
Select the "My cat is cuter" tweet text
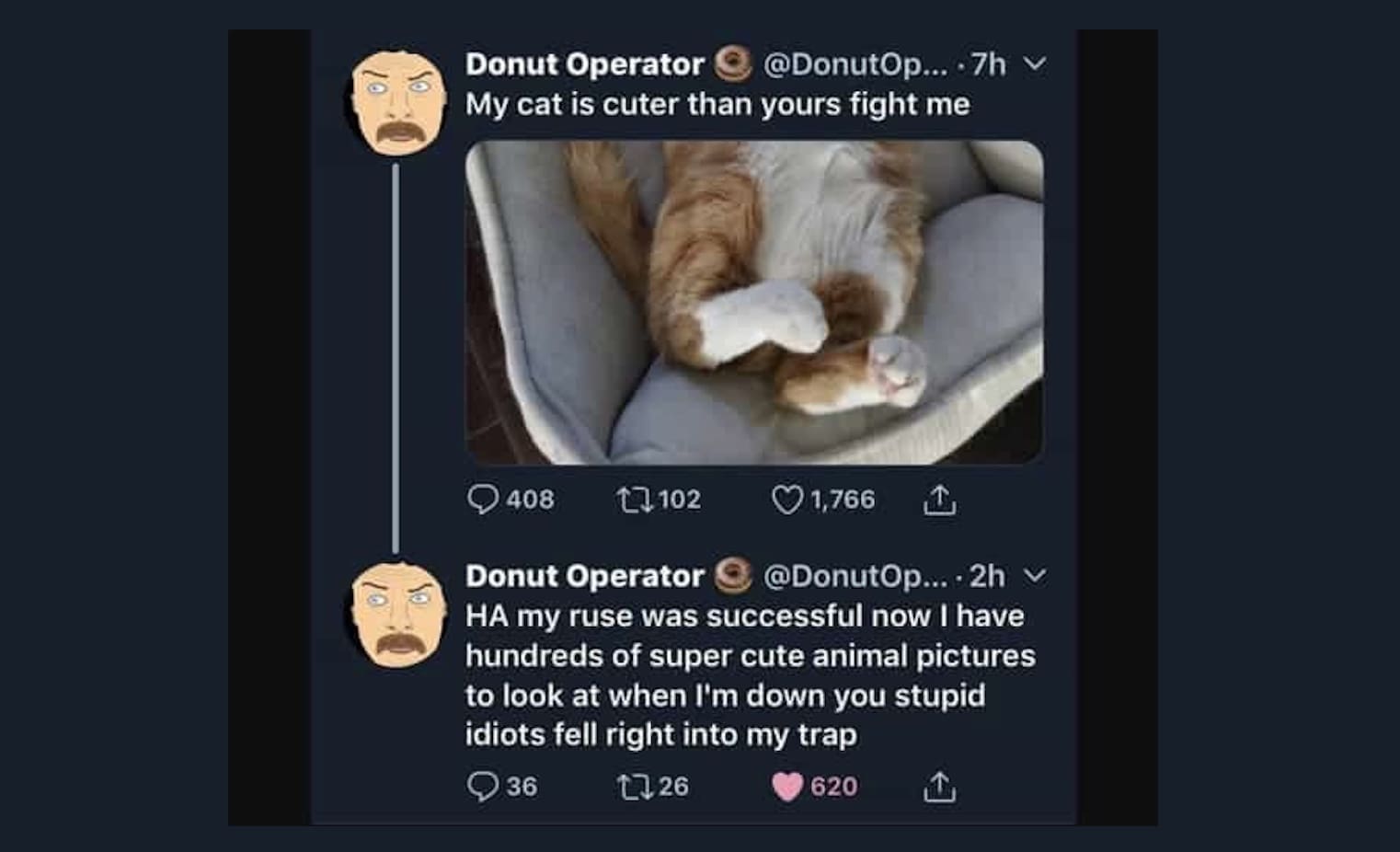pyautogui.click(x=717, y=104)
